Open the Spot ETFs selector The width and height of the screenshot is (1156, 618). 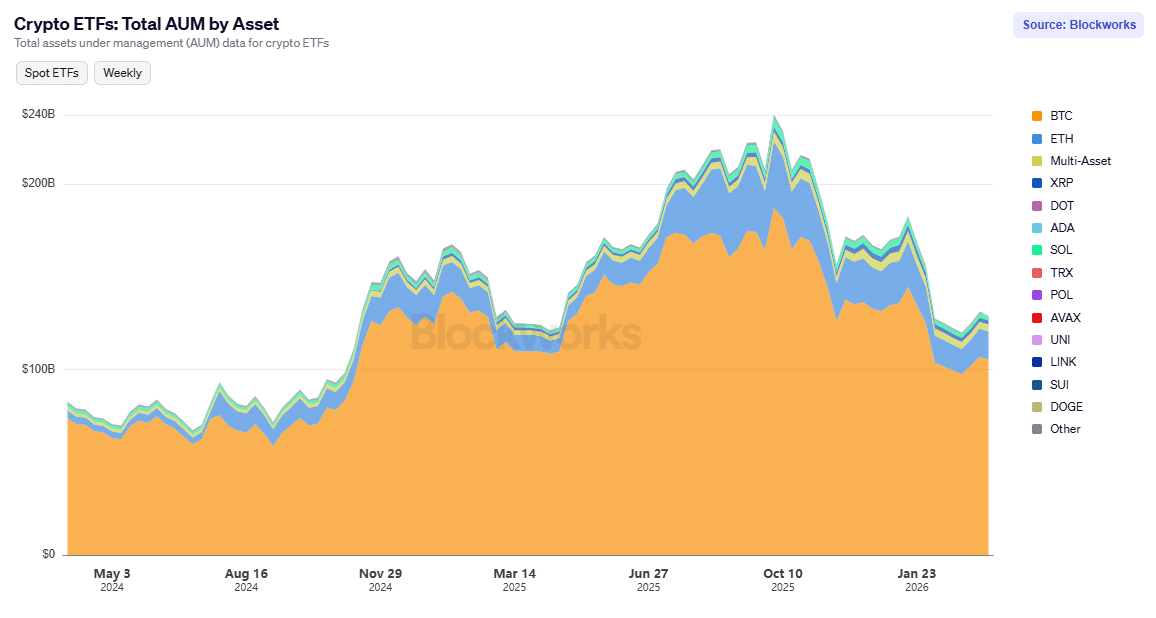pos(51,72)
